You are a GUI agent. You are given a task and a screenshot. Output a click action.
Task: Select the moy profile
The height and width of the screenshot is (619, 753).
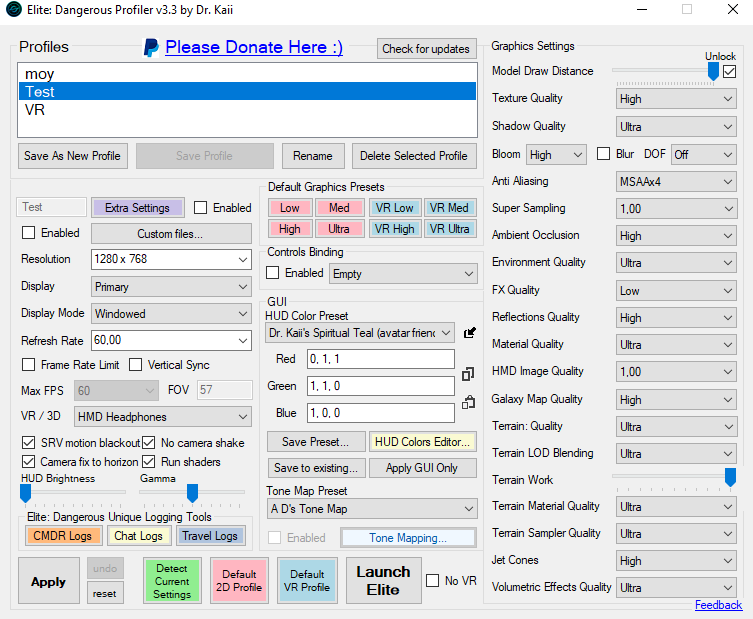point(247,73)
